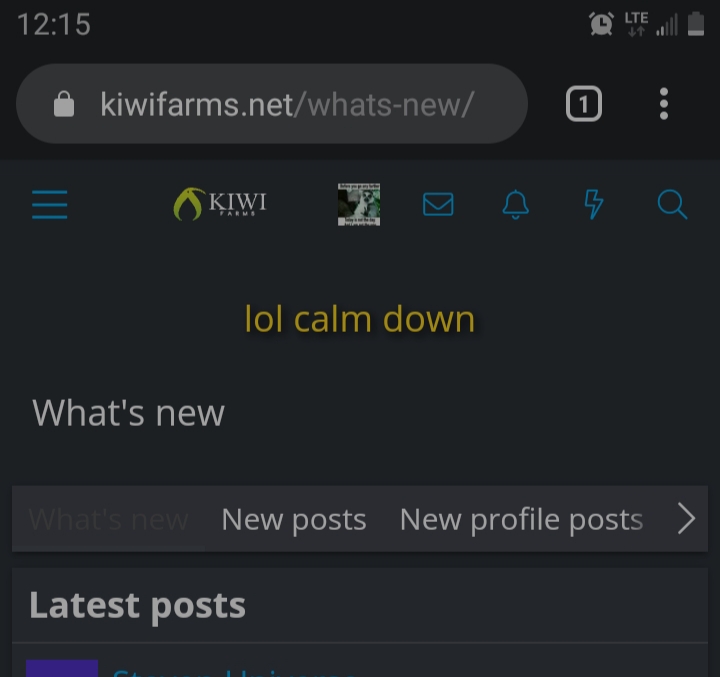The image size is (720, 677).
Task: Open the Latest posts section header
Action: click(137, 605)
